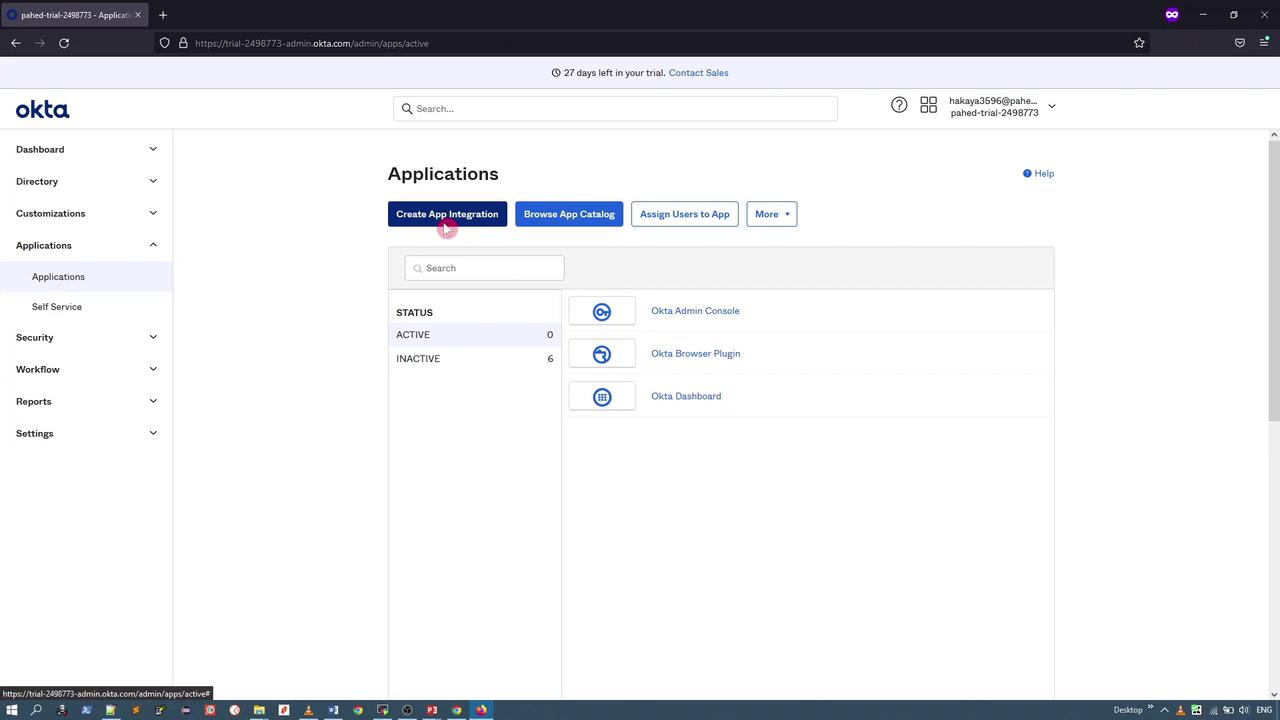This screenshot has height=720, width=1280.
Task: Click the Okta Browser Plugin app icon
Action: point(602,354)
